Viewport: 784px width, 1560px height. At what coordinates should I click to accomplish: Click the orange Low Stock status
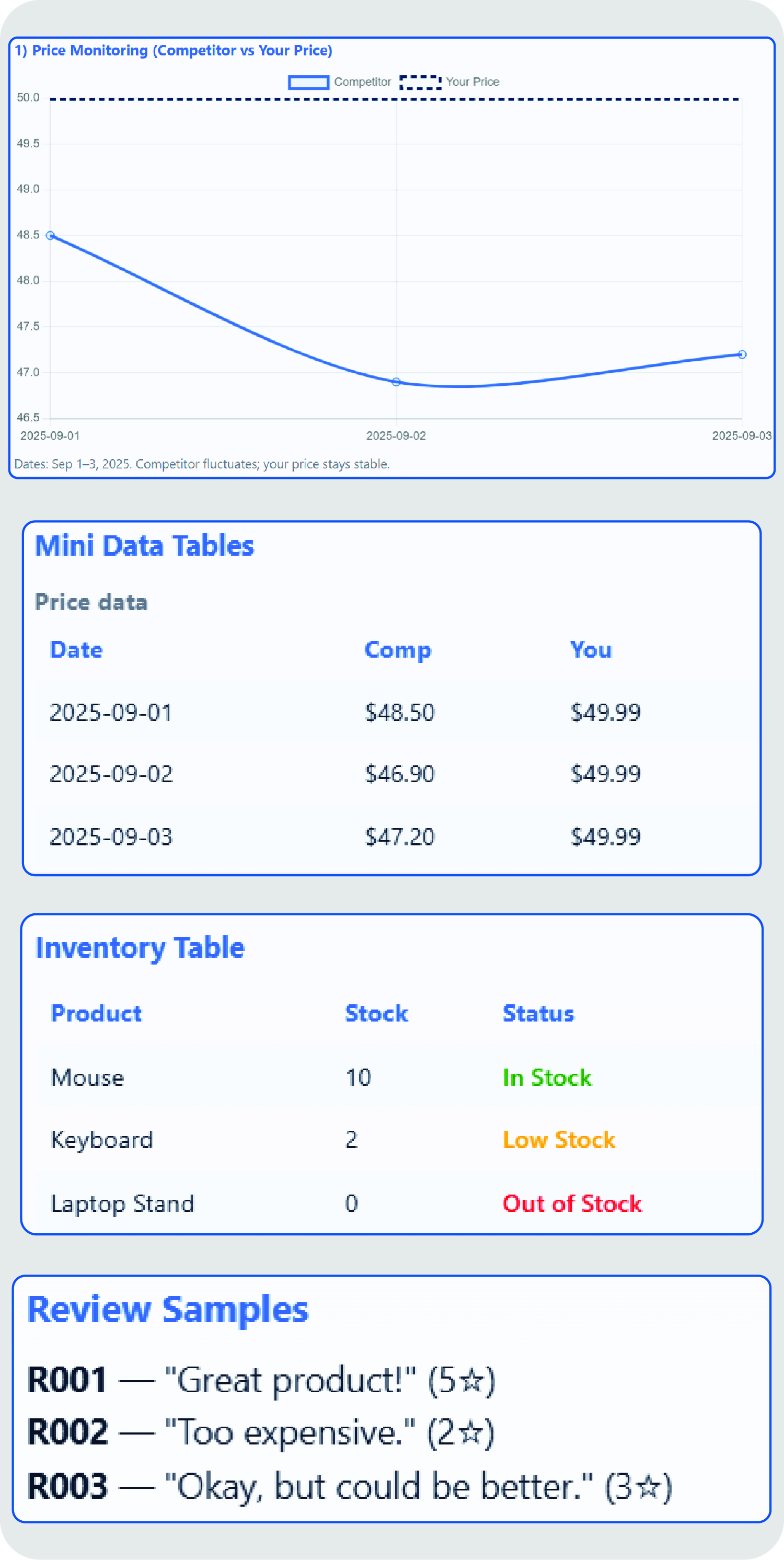(x=559, y=1140)
